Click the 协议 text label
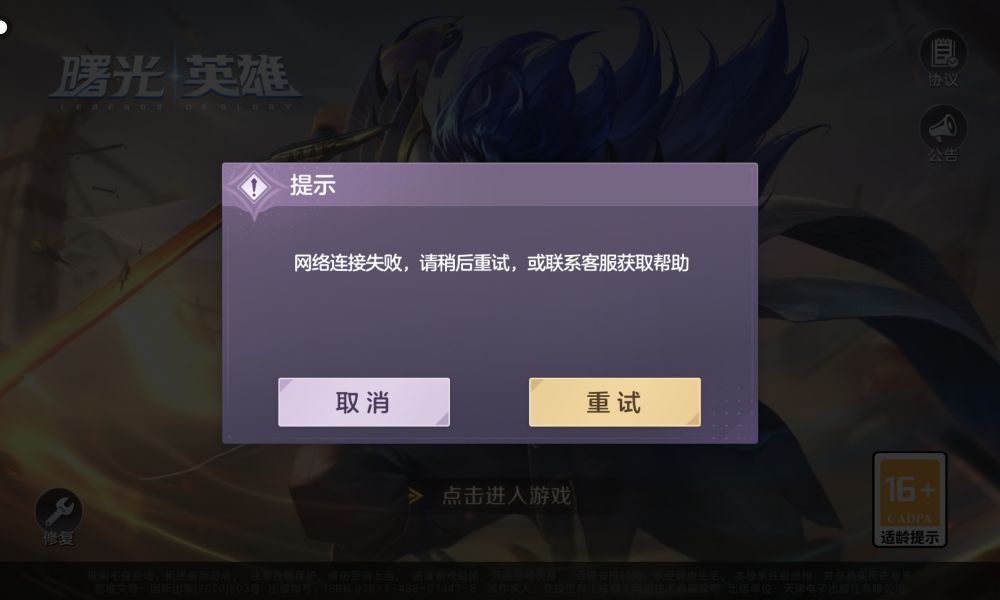 click(x=943, y=80)
